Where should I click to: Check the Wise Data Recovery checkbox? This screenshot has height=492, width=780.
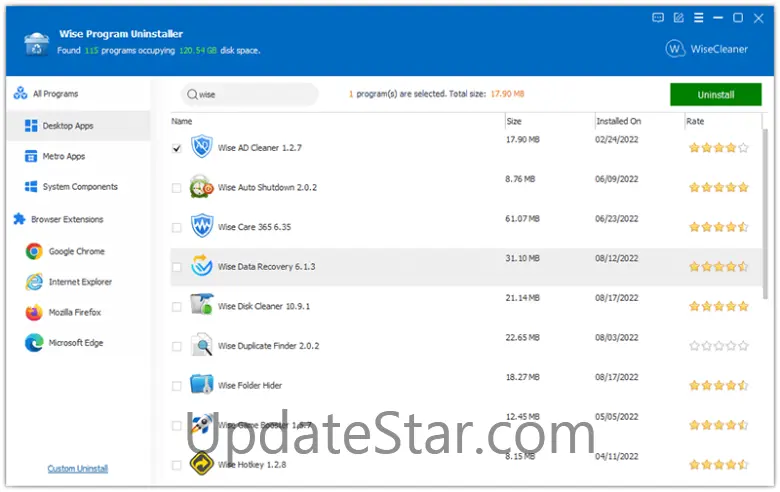(177, 267)
